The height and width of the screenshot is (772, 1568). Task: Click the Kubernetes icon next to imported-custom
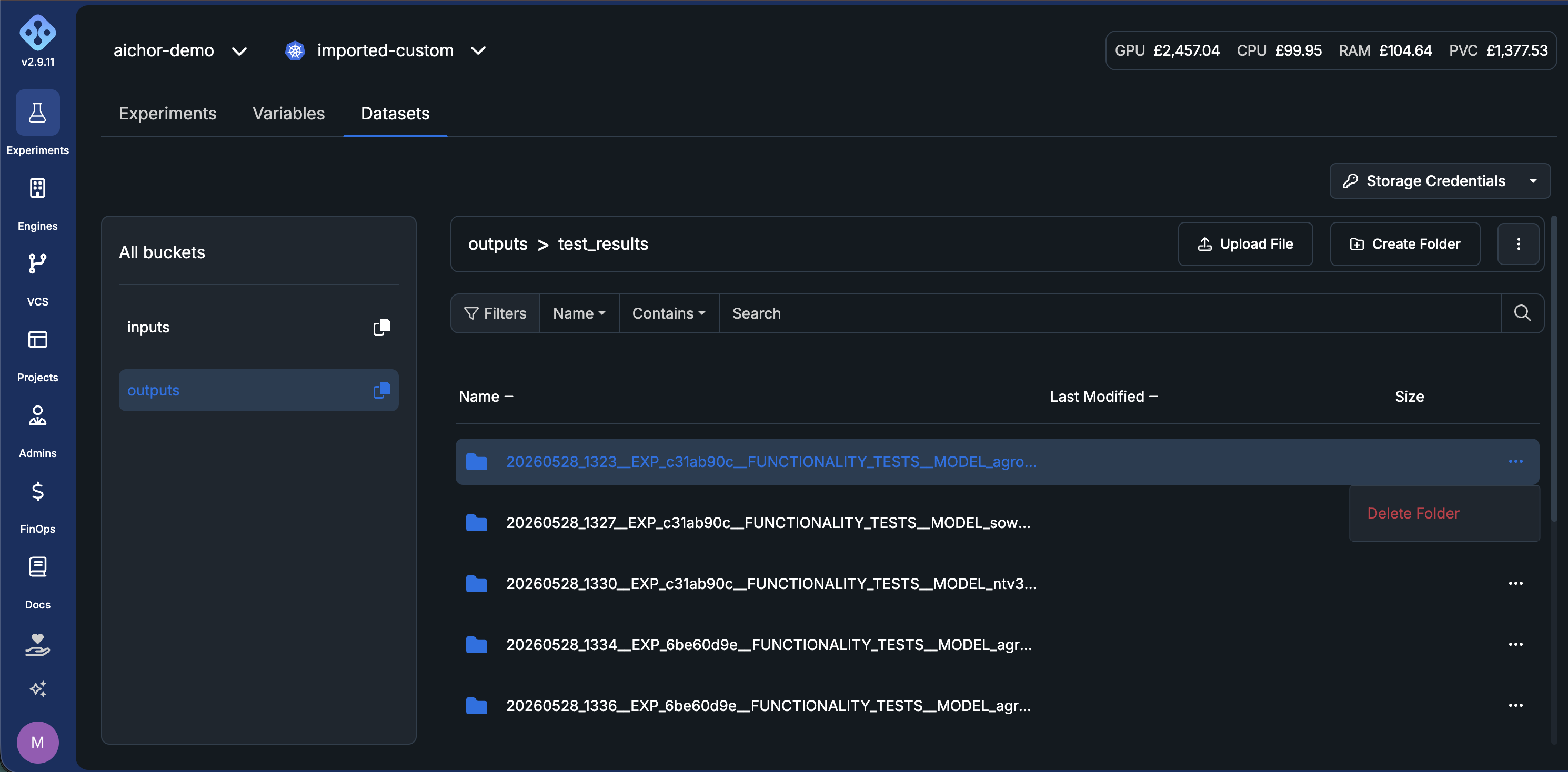point(295,50)
